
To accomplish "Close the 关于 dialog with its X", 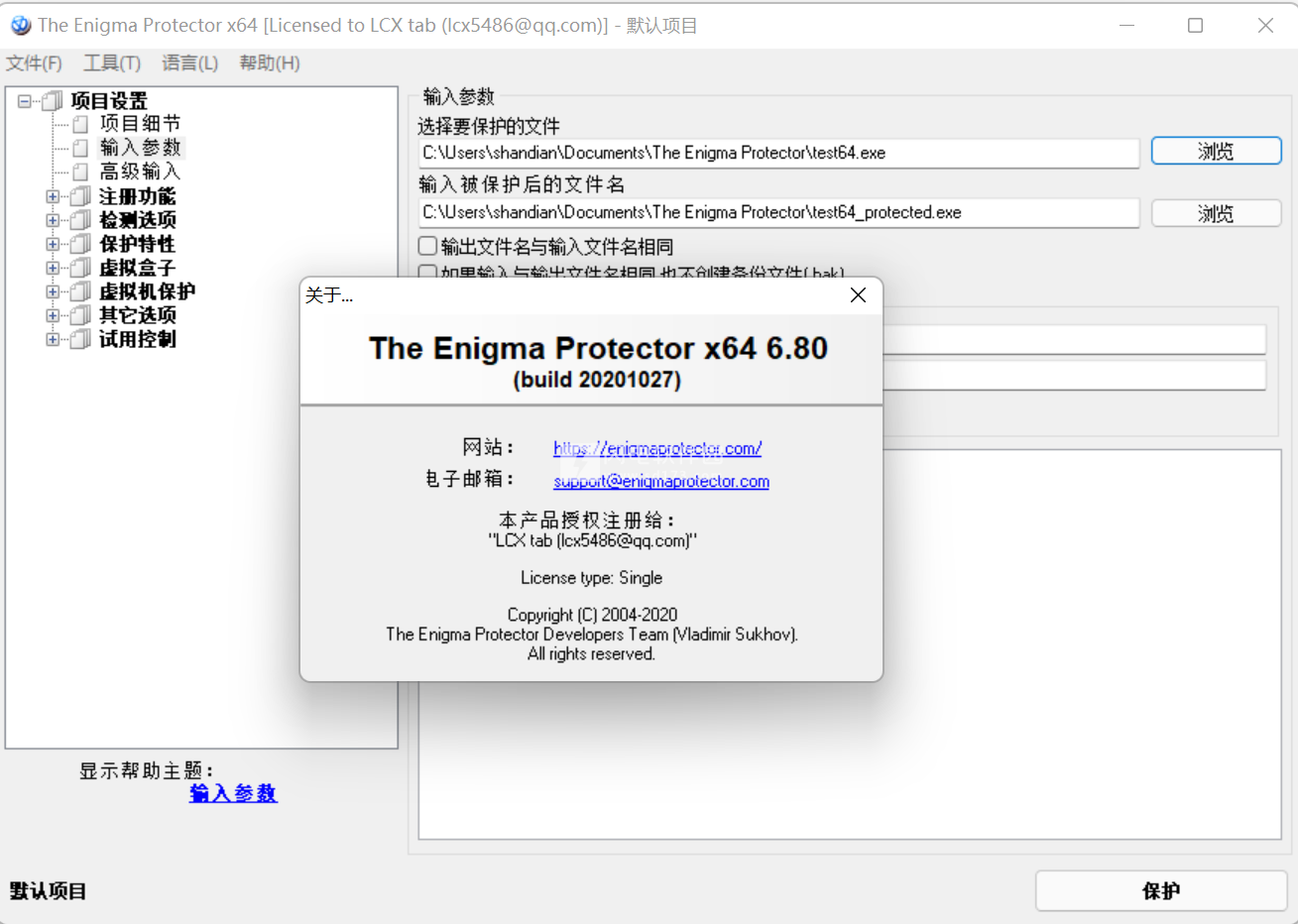I will pos(859,294).
